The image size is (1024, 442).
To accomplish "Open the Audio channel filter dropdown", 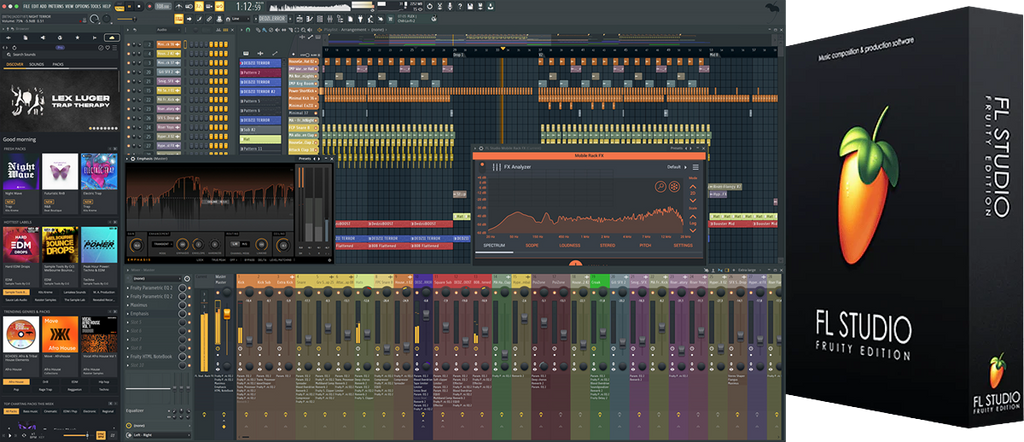I will coord(167,30).
